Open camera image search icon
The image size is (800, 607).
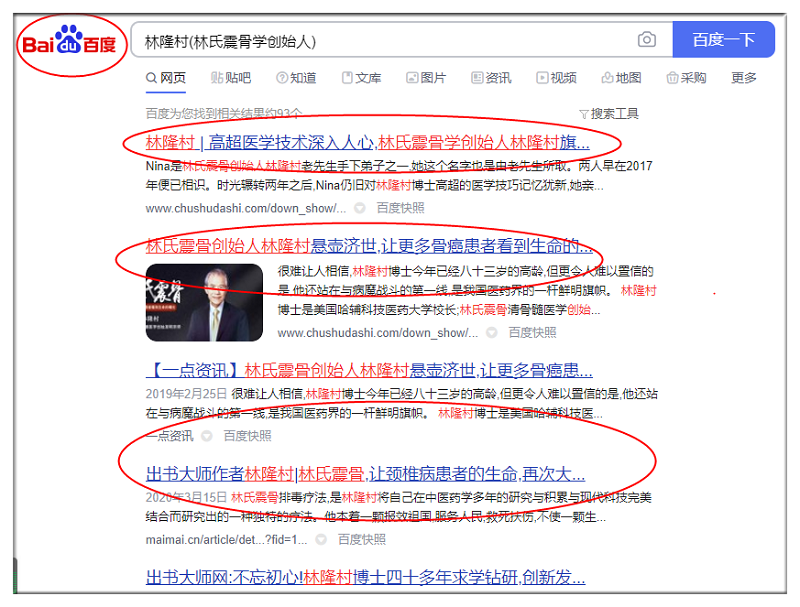pyautogui.click(x=647, y=40)
